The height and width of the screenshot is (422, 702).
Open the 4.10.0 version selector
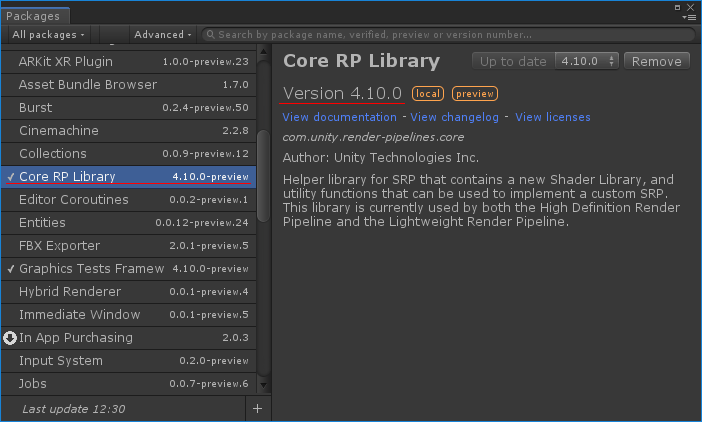(x=587, y=61)
